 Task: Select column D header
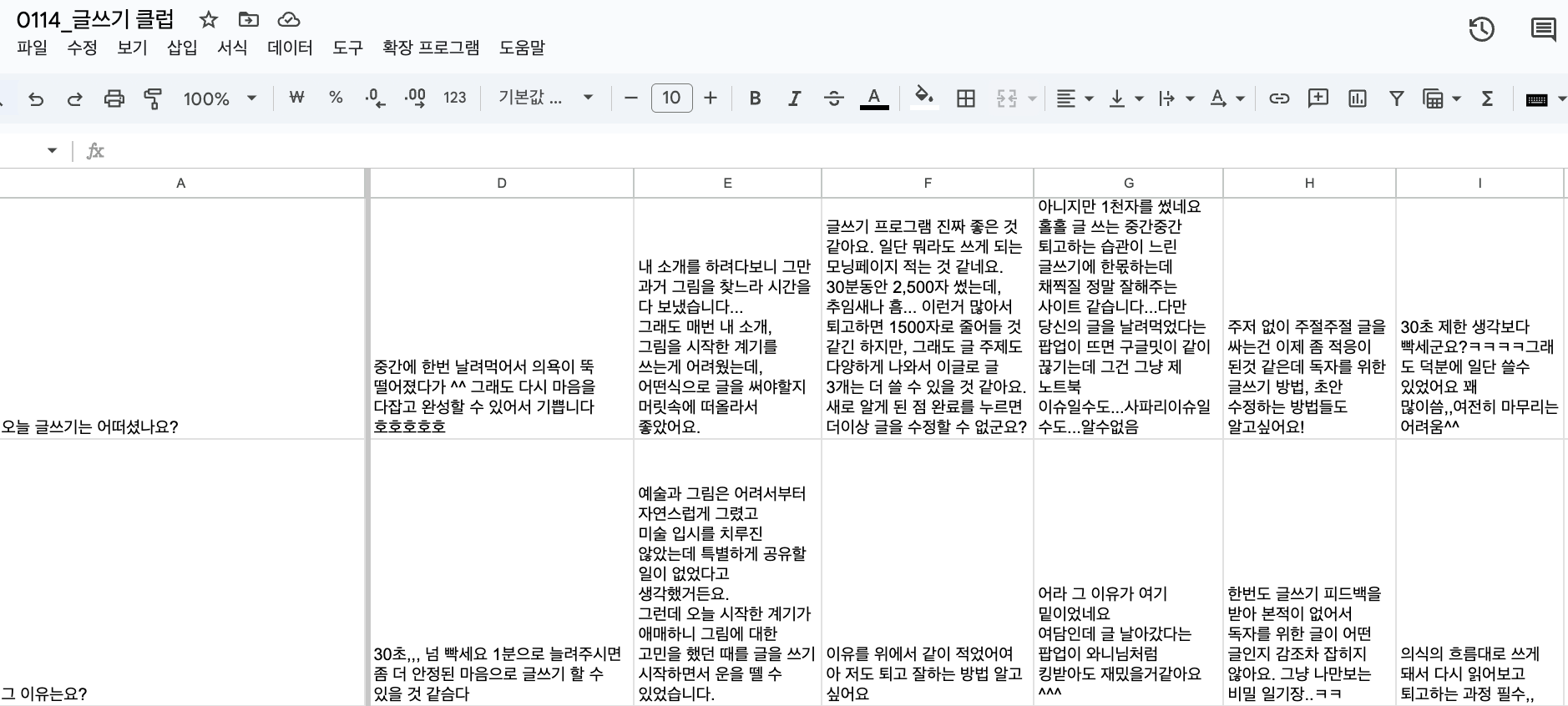tap(502, 184)
